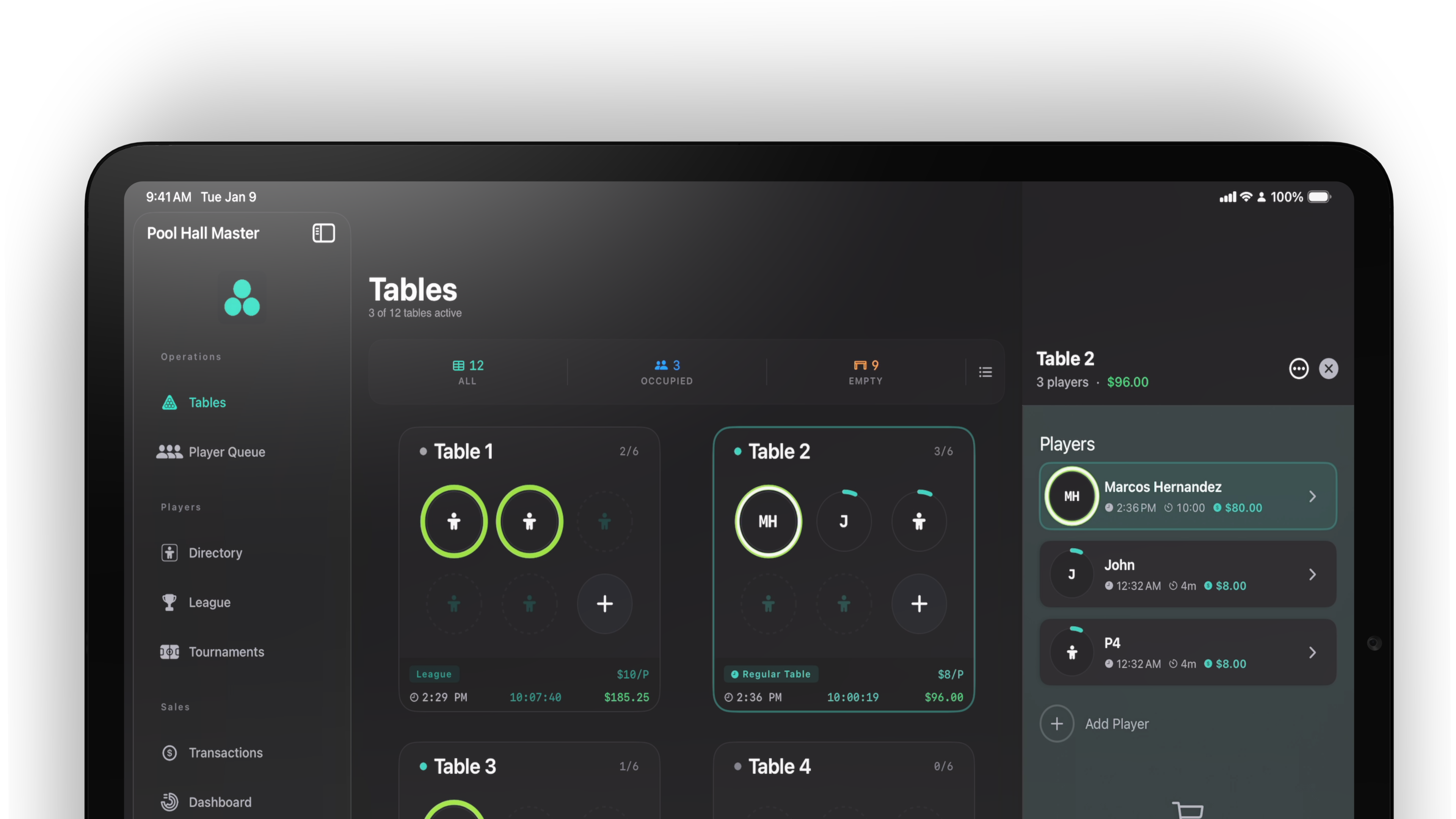Switch to the Empty tables filter
Image resolution: width=1456 pixels, height=819 pixels.
pyautogui.click(x=865, y=371)
